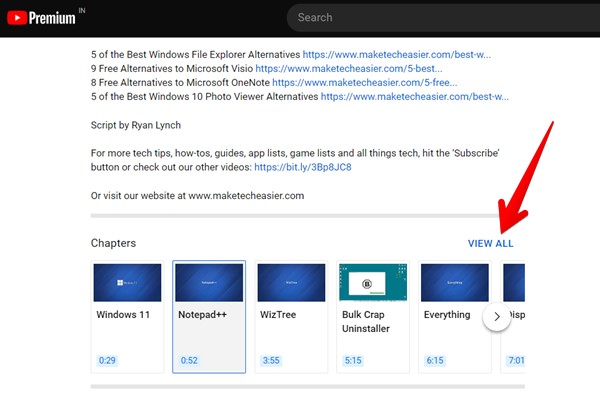Jump to timestamp 5:15

click(353, 361)
